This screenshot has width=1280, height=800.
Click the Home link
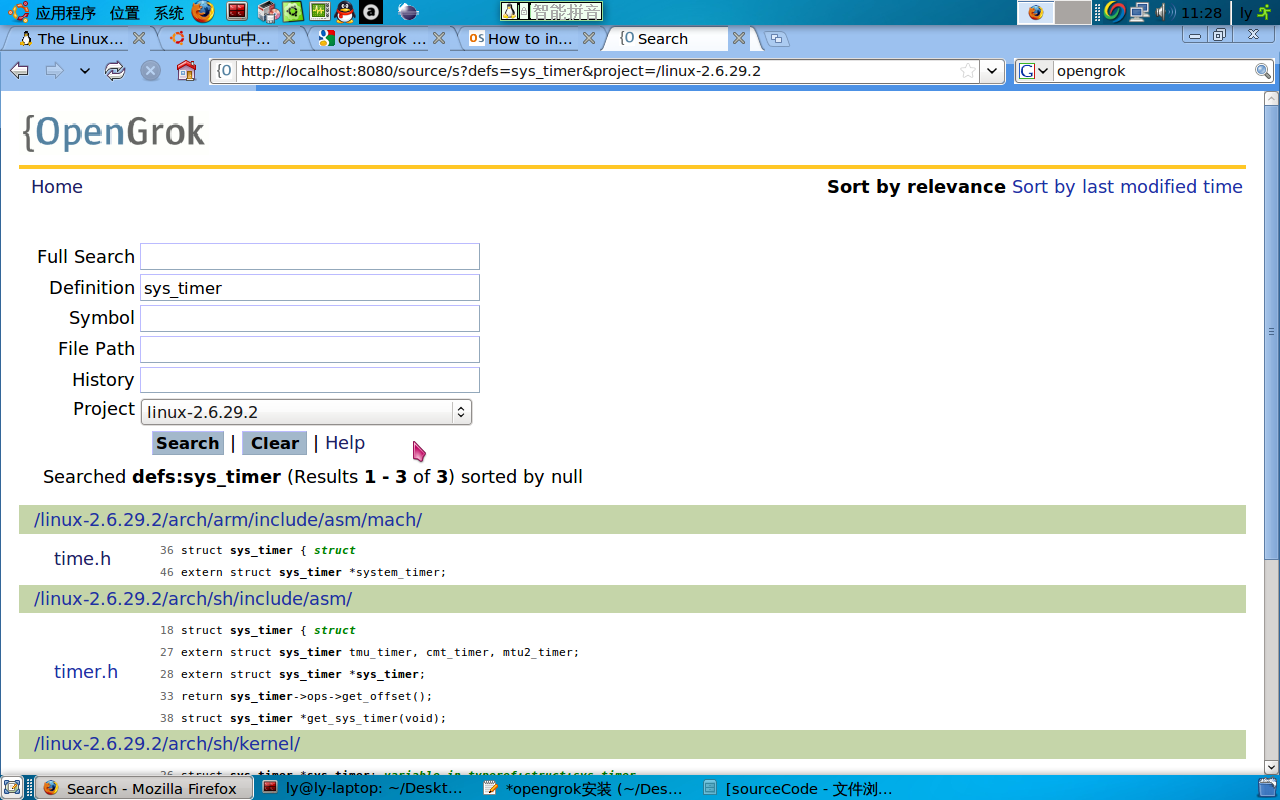coord(57,187)
